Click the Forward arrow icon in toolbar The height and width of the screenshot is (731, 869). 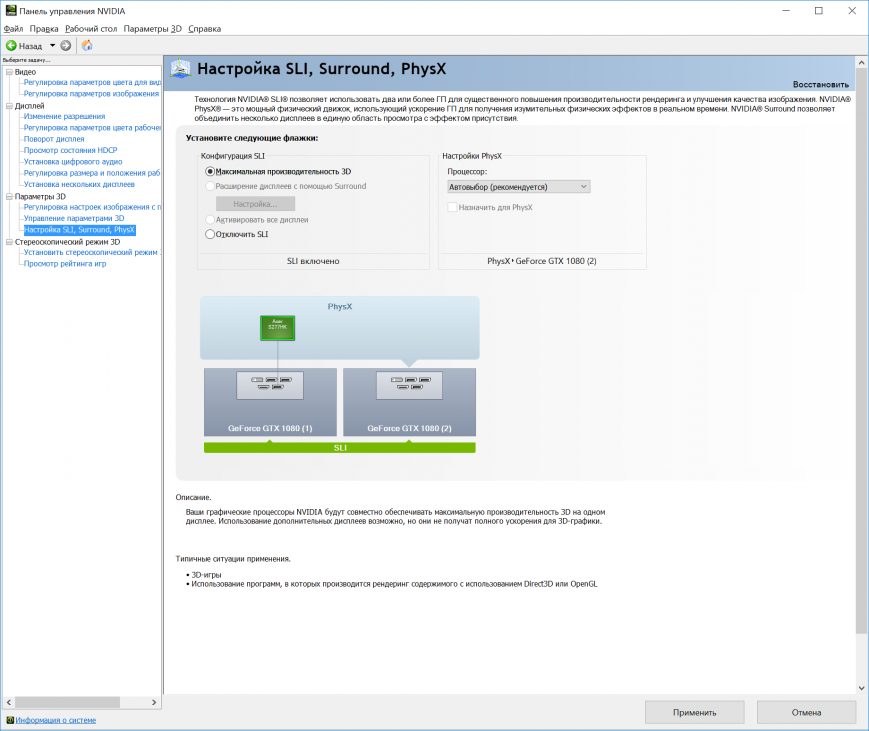coord(65,45)
